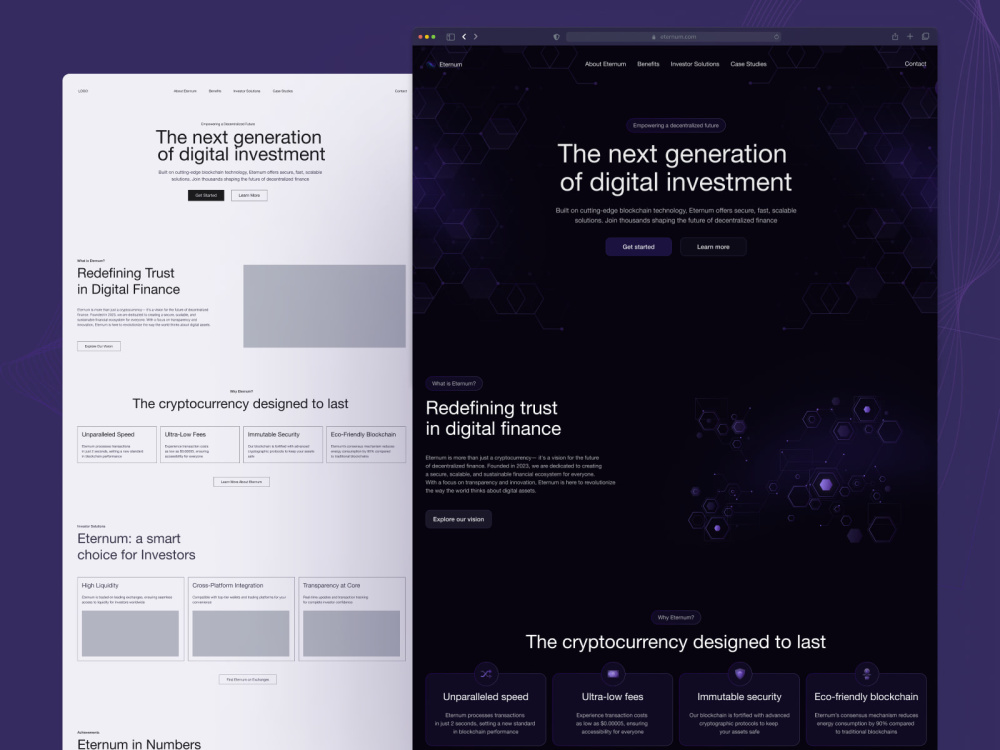1000x750 pixels.
Task: Click the Find Eternum on Exchanges button
Action: tap(247, 679)
